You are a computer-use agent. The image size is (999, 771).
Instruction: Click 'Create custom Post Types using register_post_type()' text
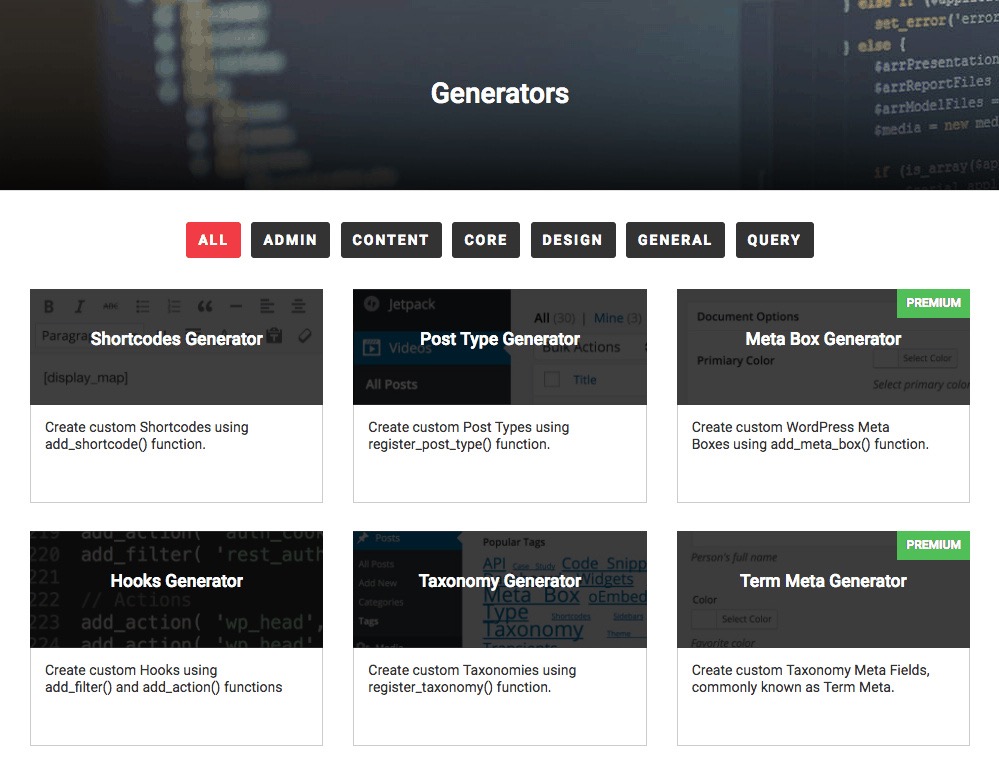point(468,436)
